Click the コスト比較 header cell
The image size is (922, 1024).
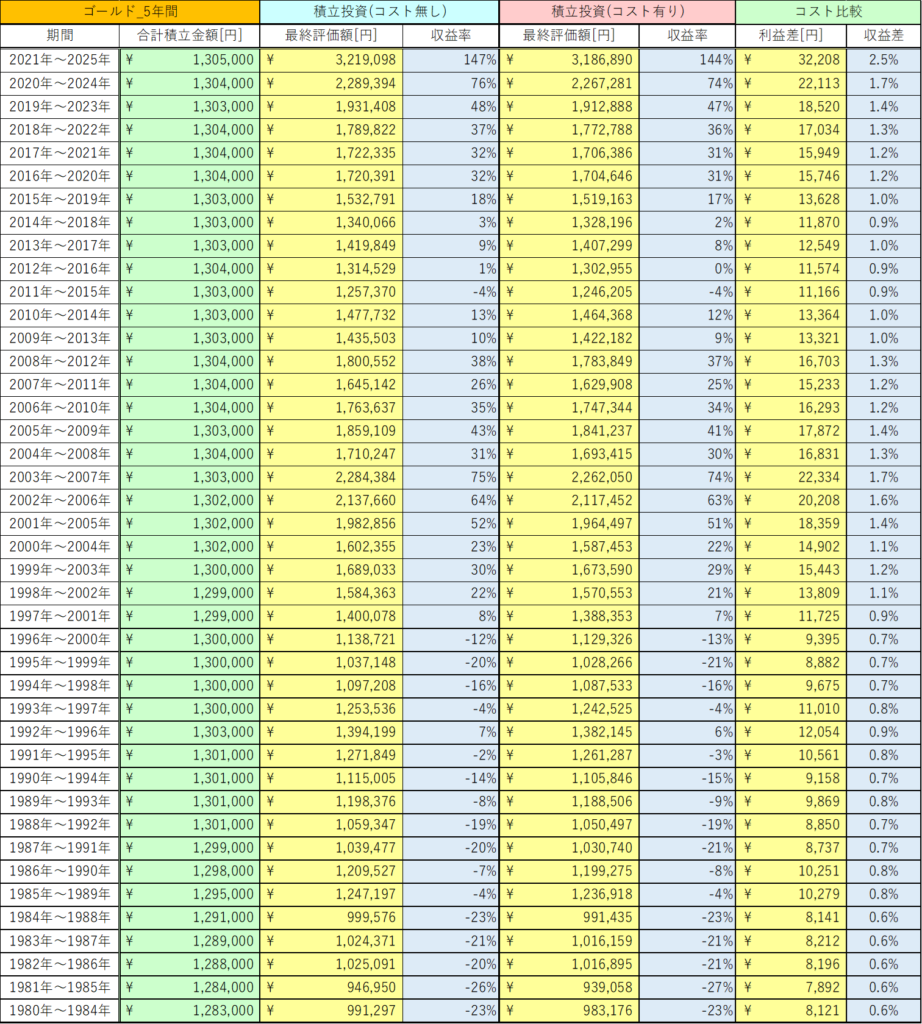pos(828,12)
